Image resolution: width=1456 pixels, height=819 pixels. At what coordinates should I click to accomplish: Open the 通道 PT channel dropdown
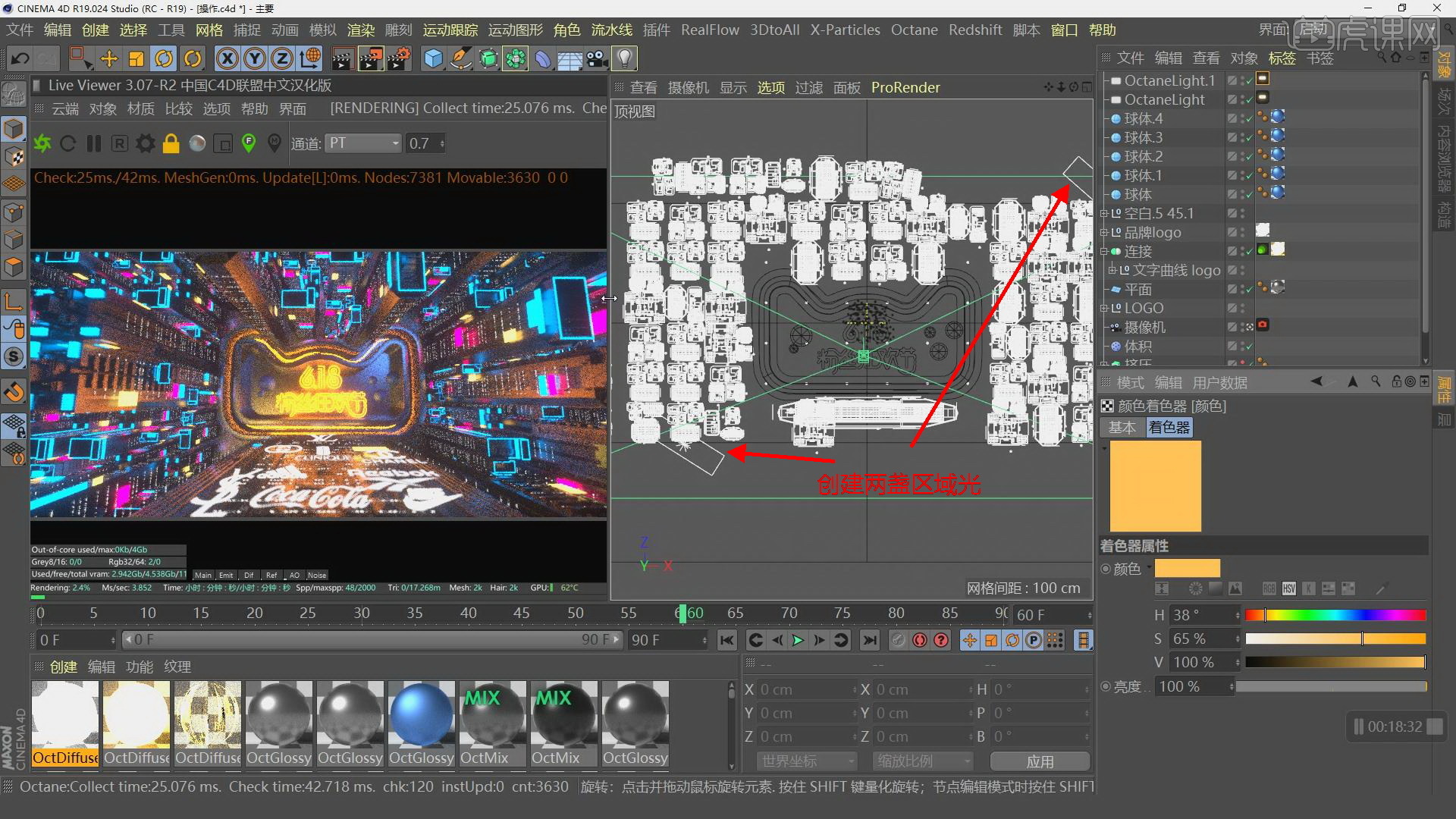tap(363, 143)
